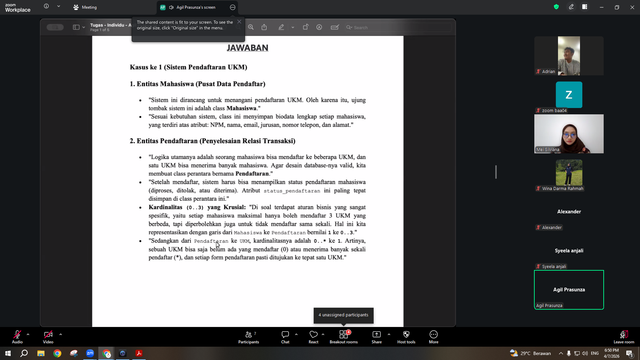
Task: Select the Alexander participant tile
Action: pos(569,212)
